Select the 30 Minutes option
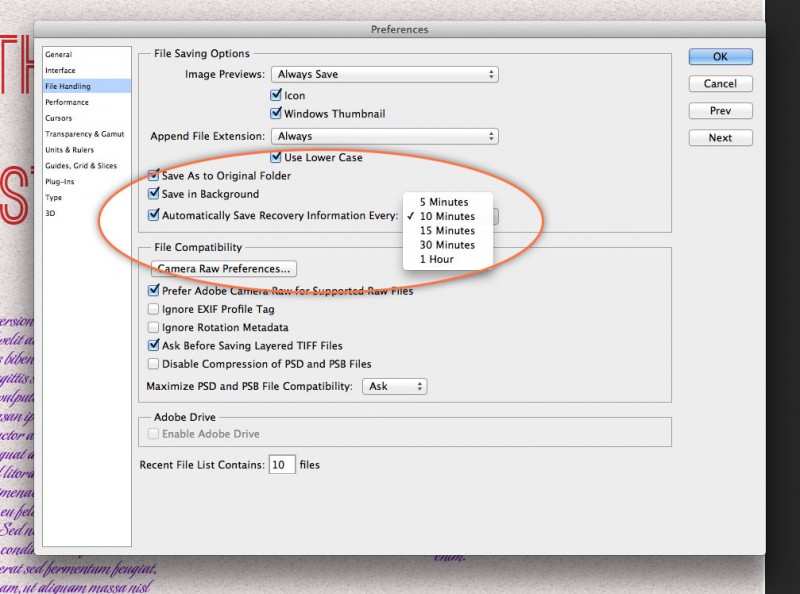The width and height of the screenshot is (800, 594). [x=447, y=245]
